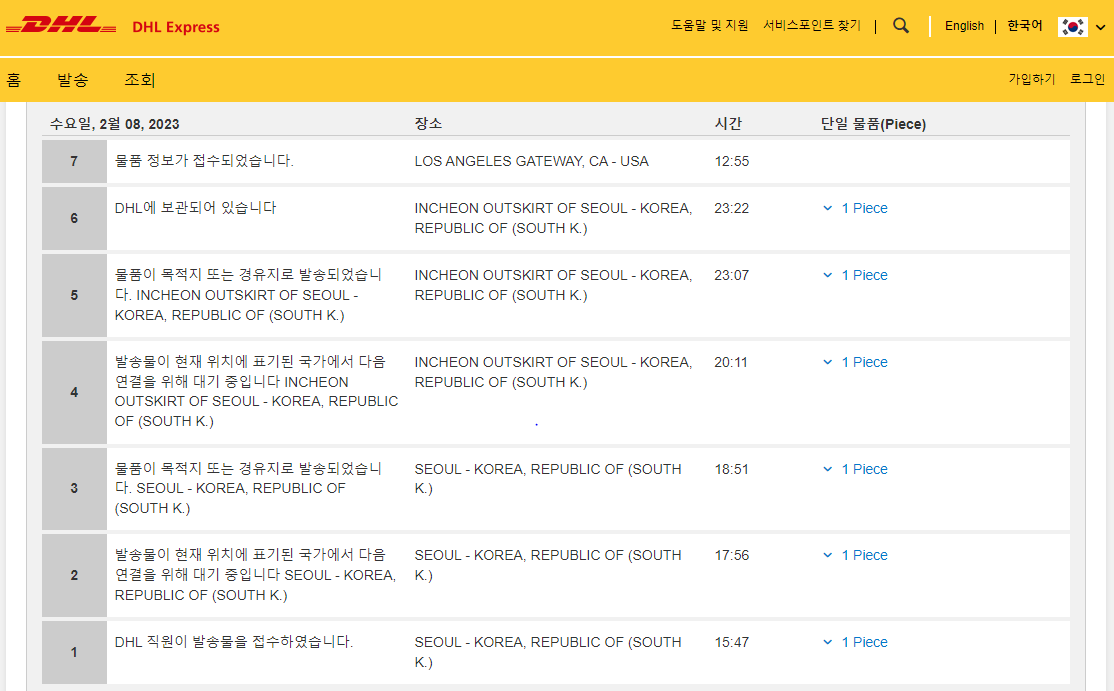
Task: Click 1 Piece link in row 5
Action: point(865,275)
